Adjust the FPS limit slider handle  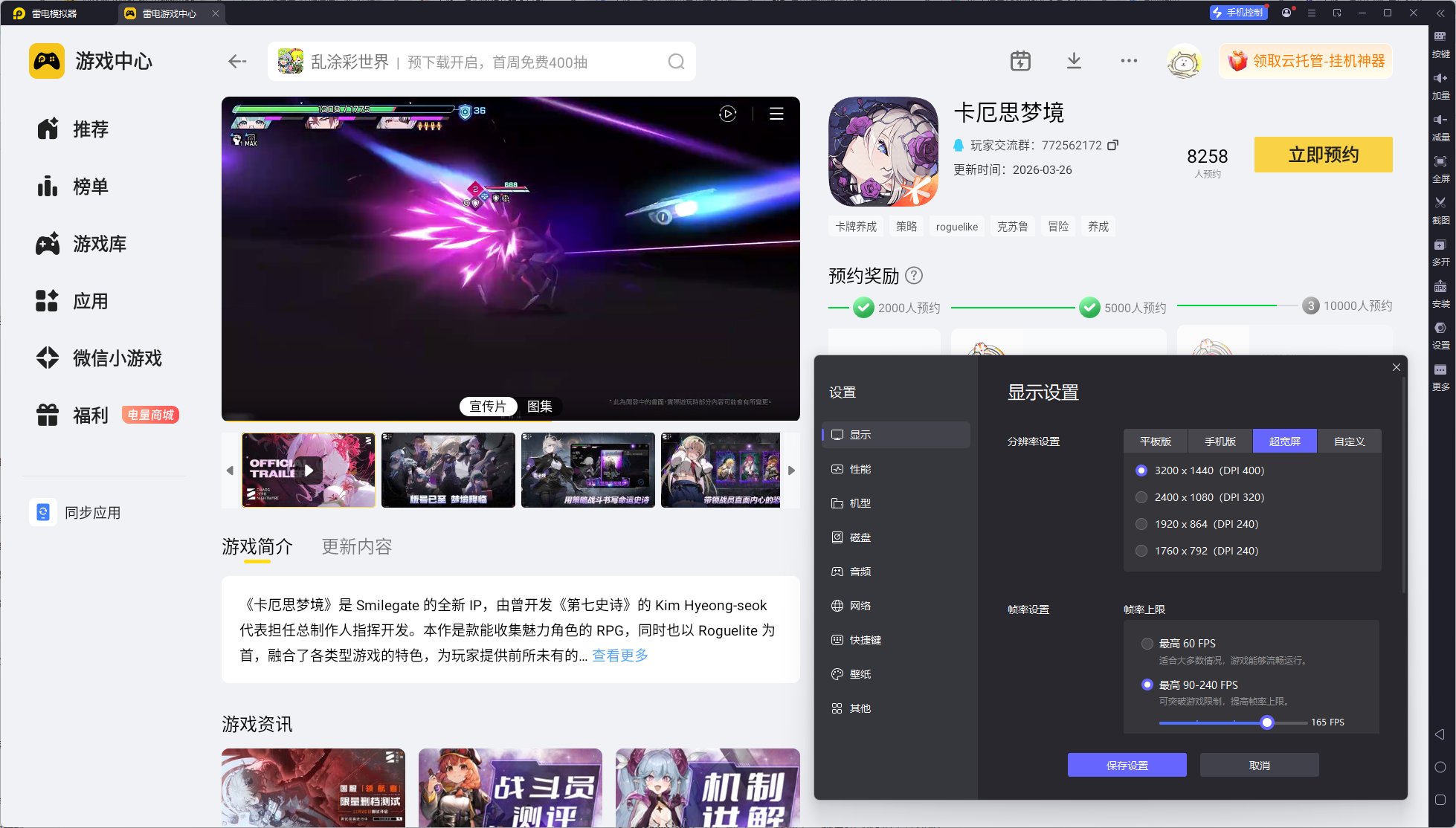click(x=1267, y=722)
